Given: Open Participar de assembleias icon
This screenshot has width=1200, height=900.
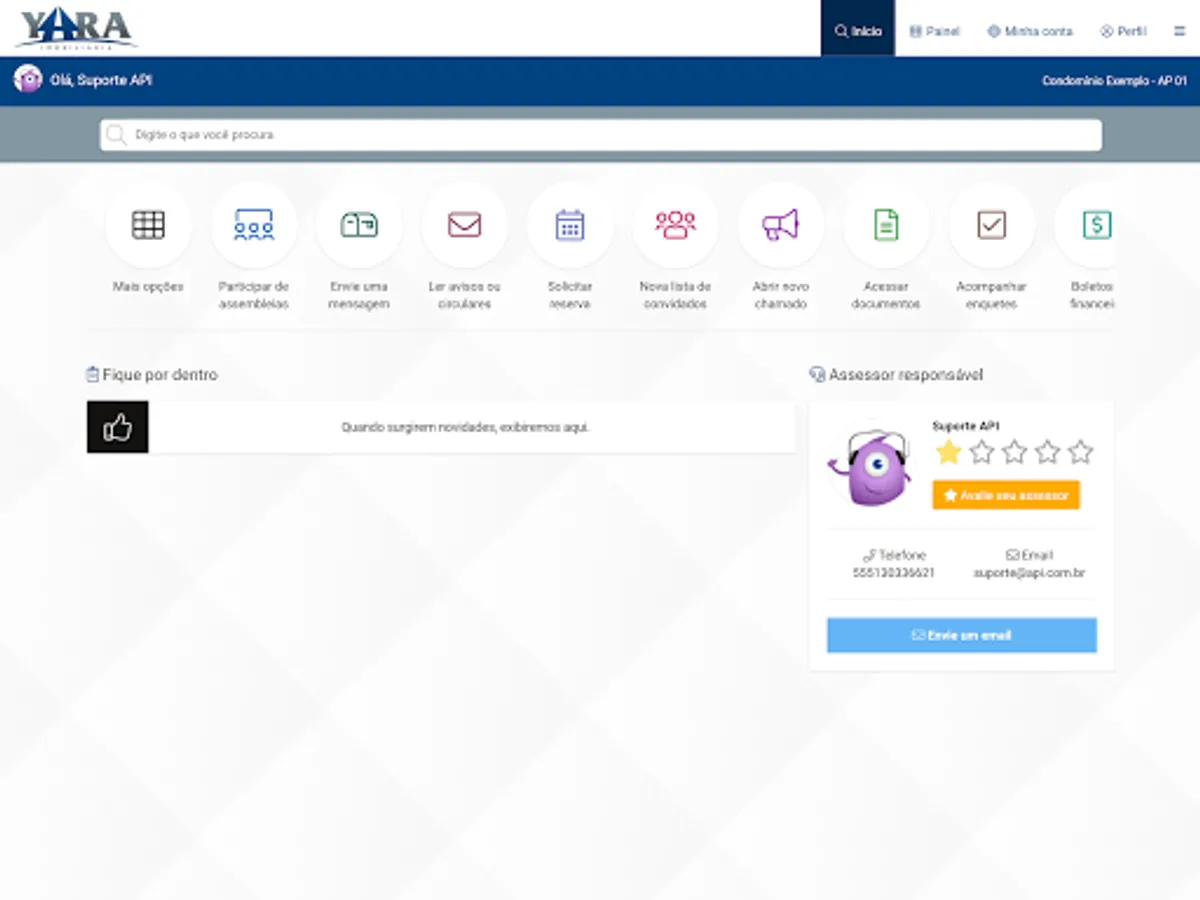Looking at the screenshot, I should [x=253, y=225].
